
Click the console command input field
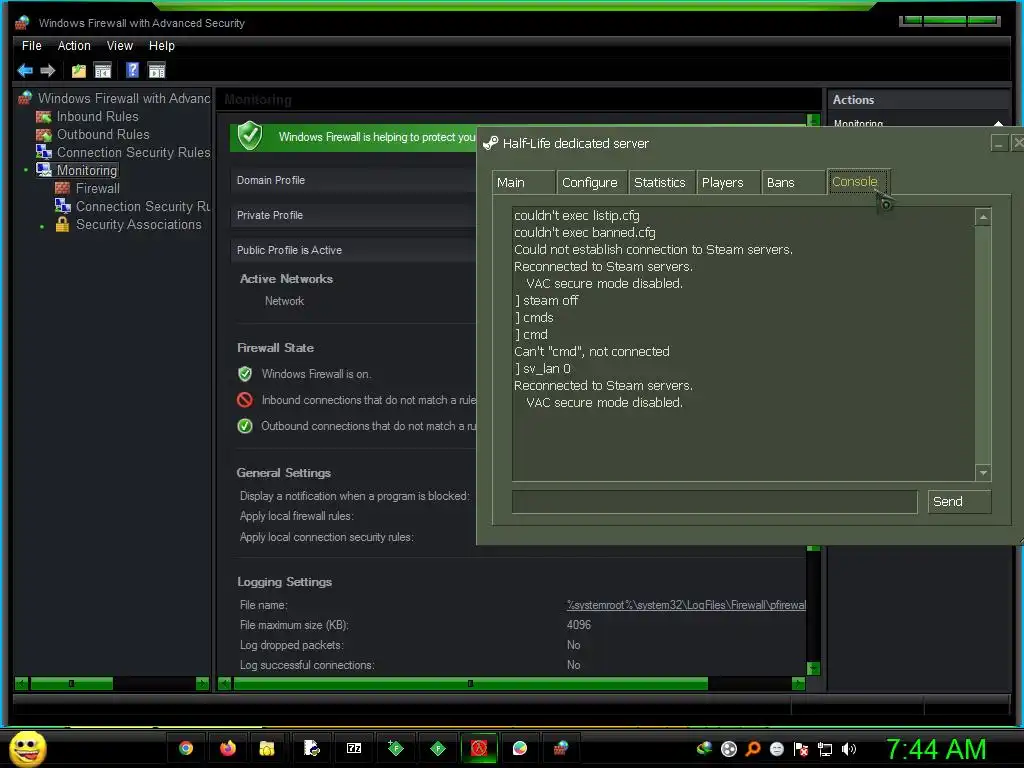coord(714,502)
